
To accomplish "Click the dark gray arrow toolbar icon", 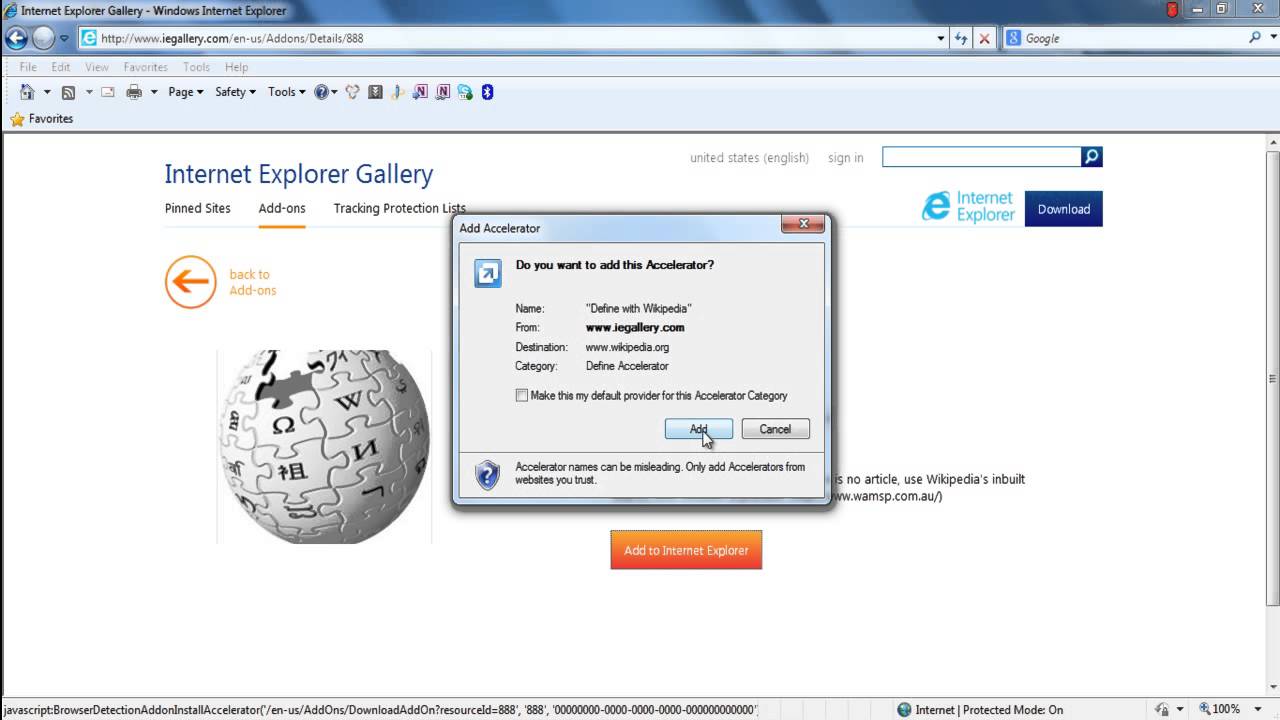I will [375, 92].
